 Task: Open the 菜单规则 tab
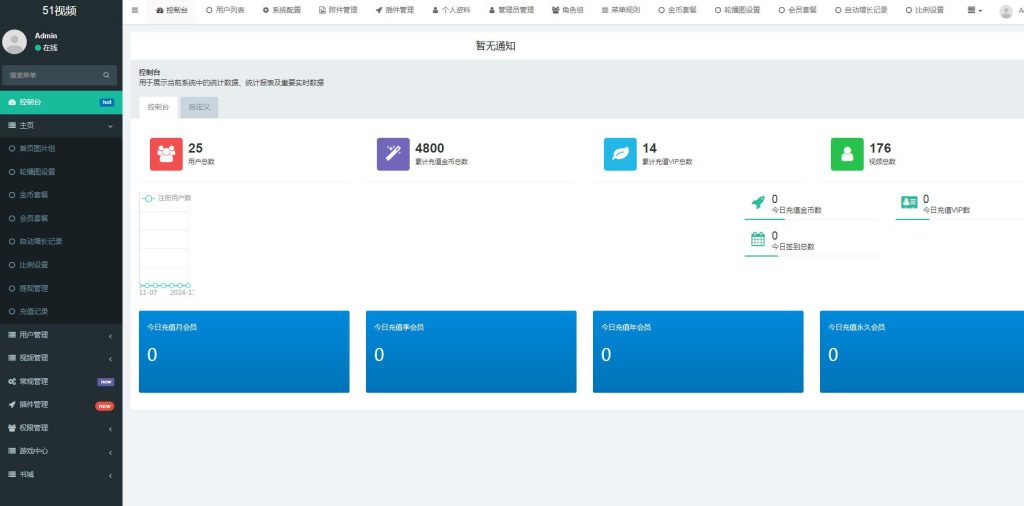point(620,10)
